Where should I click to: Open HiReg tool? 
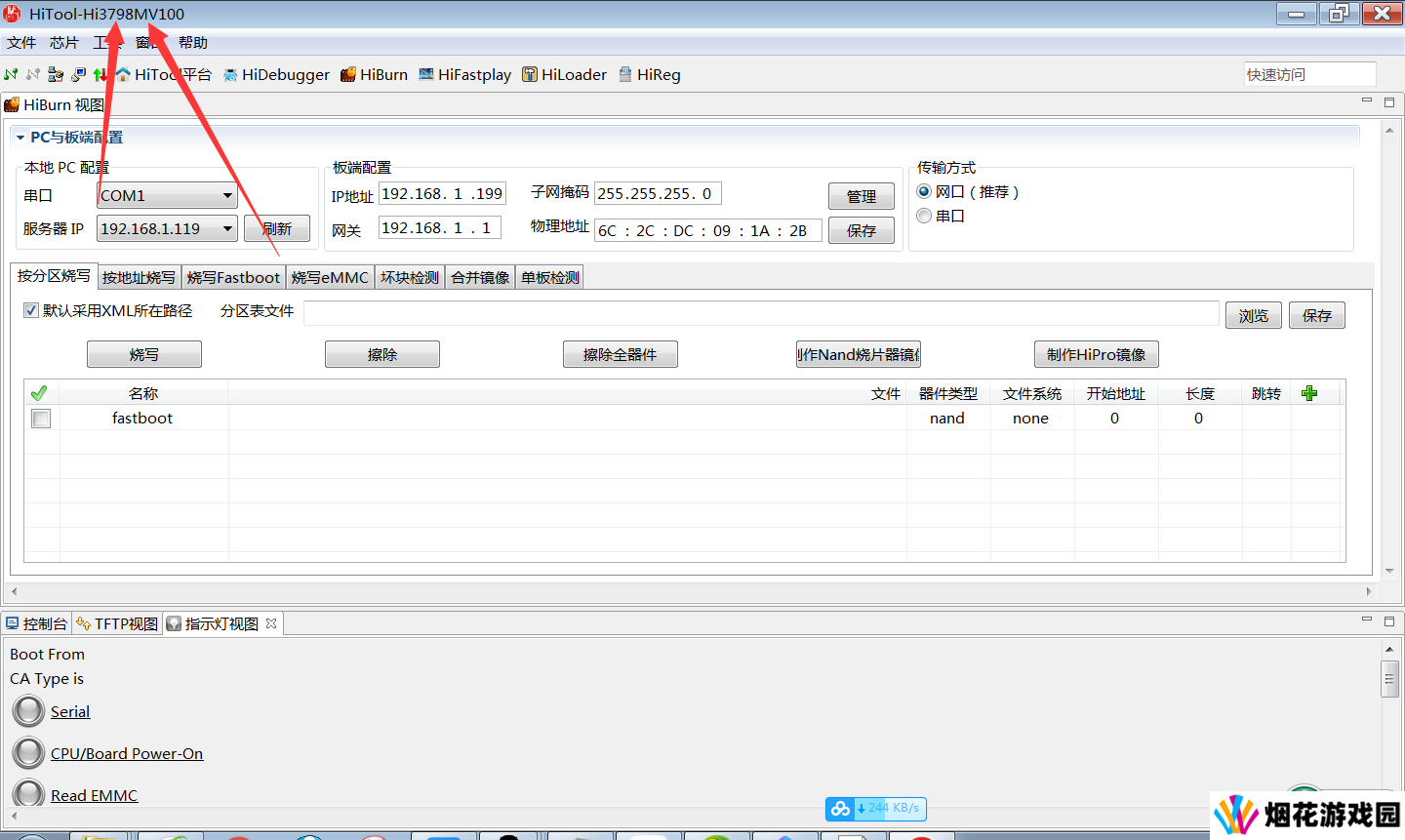[650, 74]
